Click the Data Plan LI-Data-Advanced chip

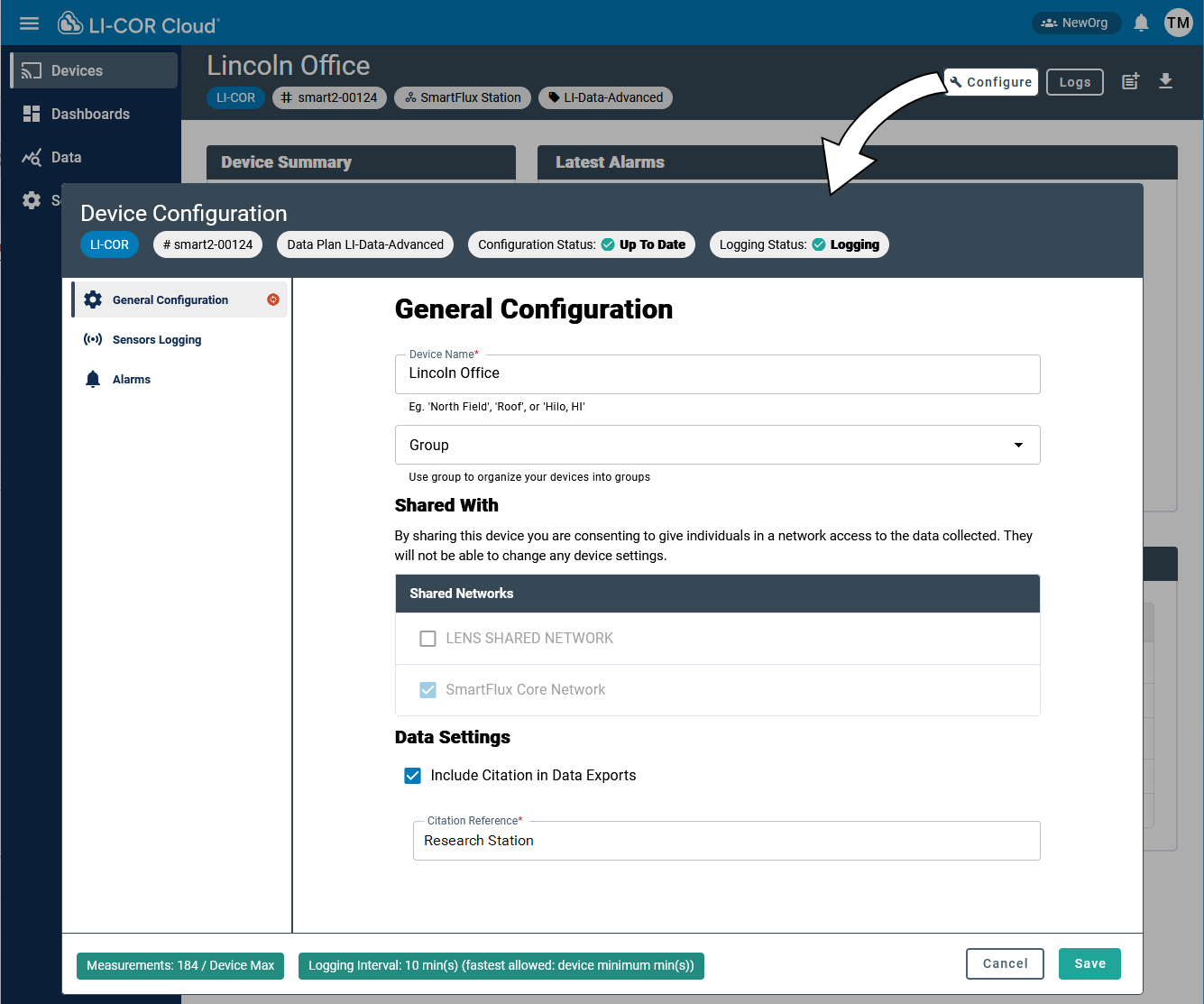[365, 244]
